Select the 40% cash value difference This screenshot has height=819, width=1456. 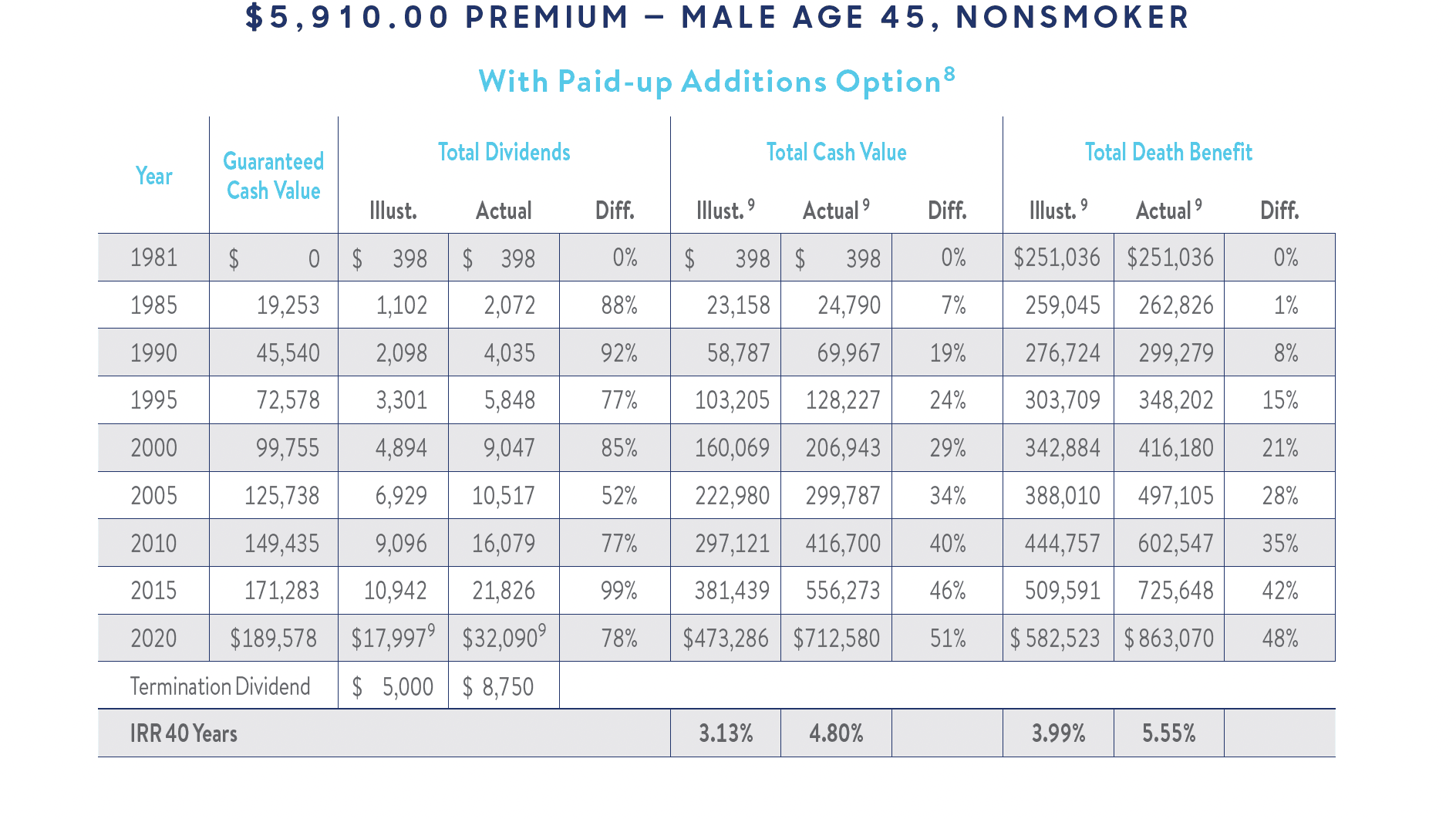(948, 544)
